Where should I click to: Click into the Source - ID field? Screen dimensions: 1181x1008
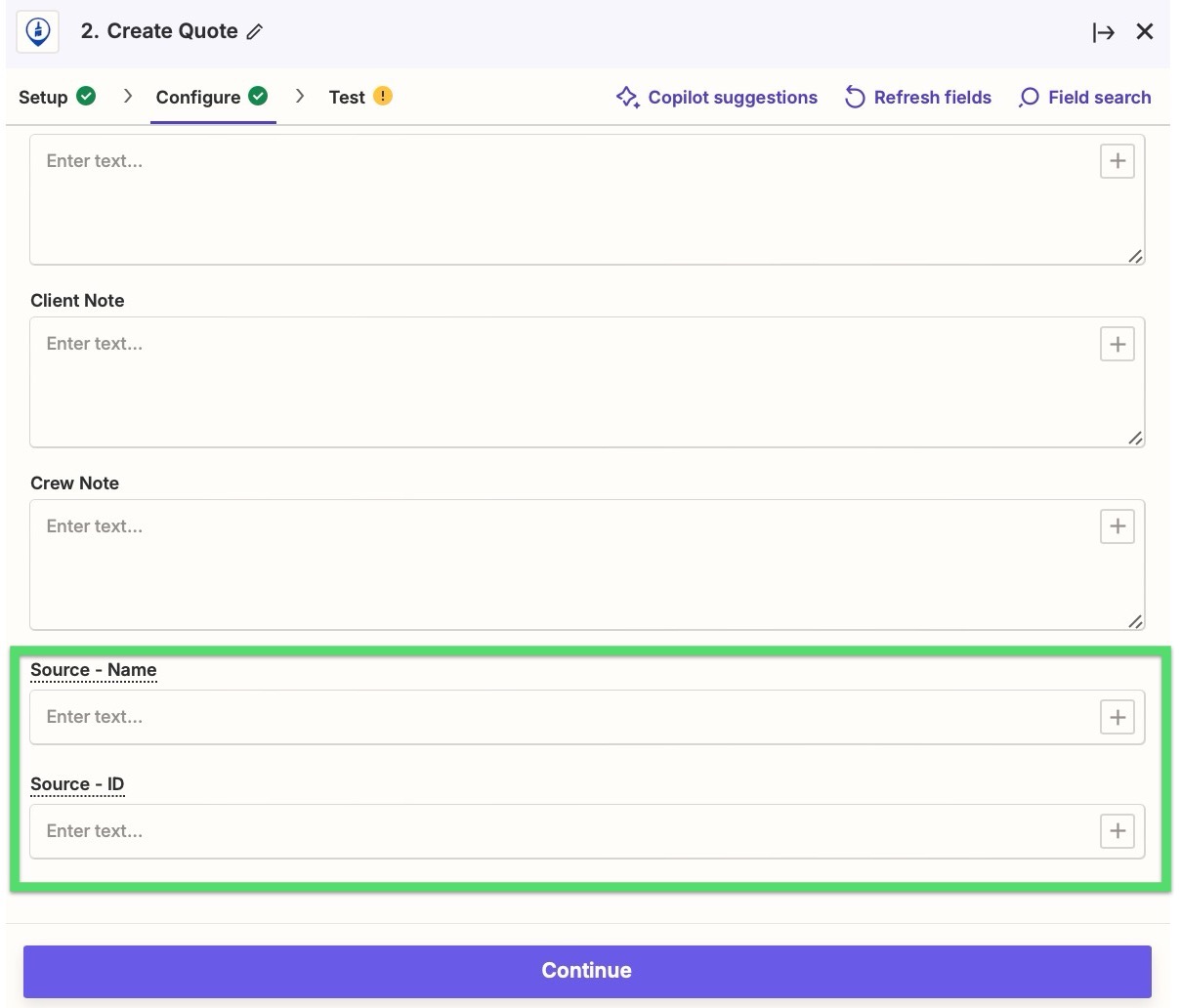(586, 831)
